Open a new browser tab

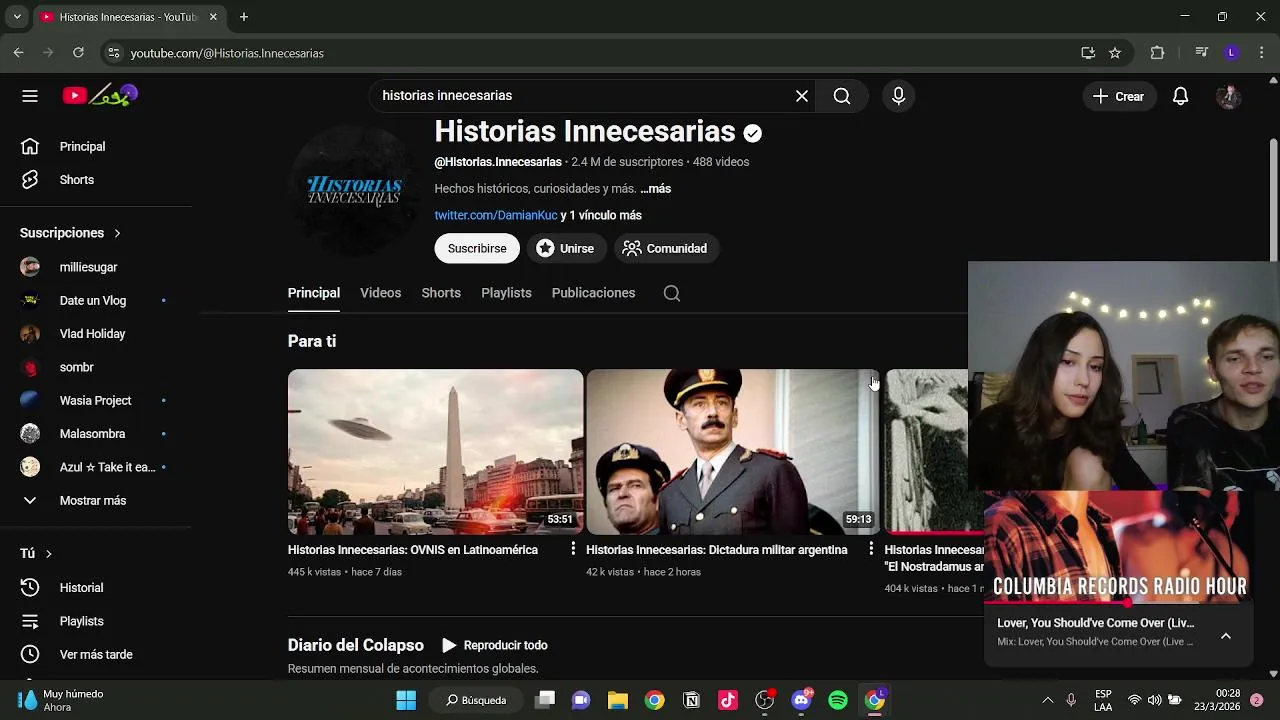point(243,17)
